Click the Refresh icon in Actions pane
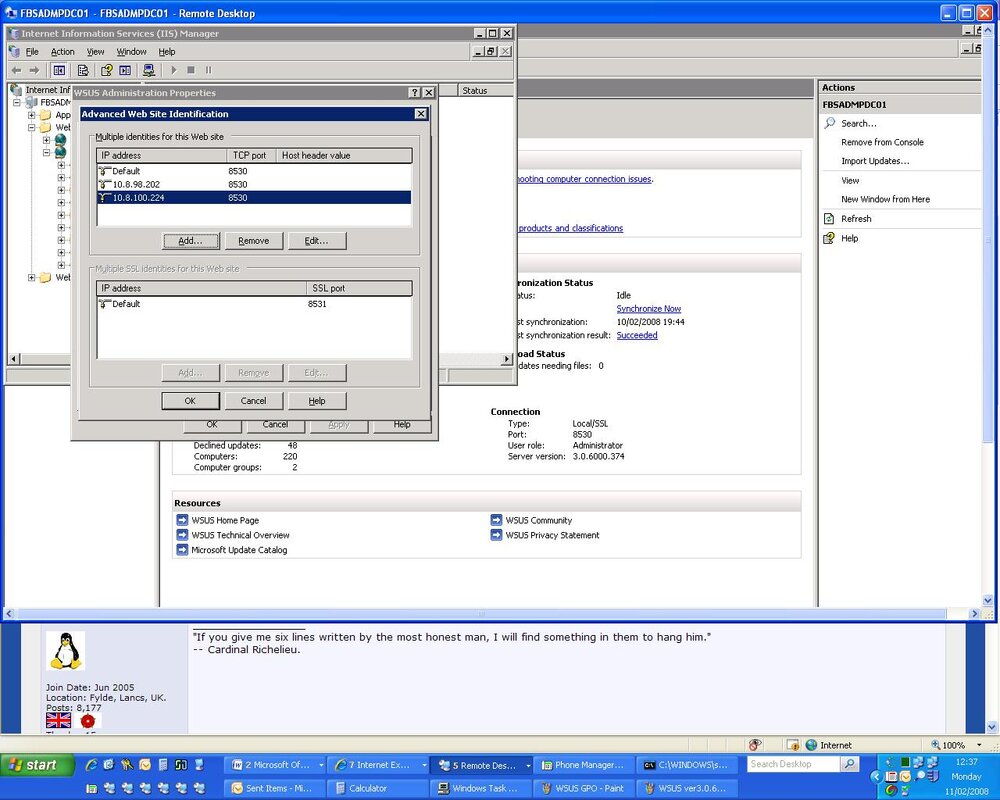The image size is (1000, 800). (x=829, y=219)
